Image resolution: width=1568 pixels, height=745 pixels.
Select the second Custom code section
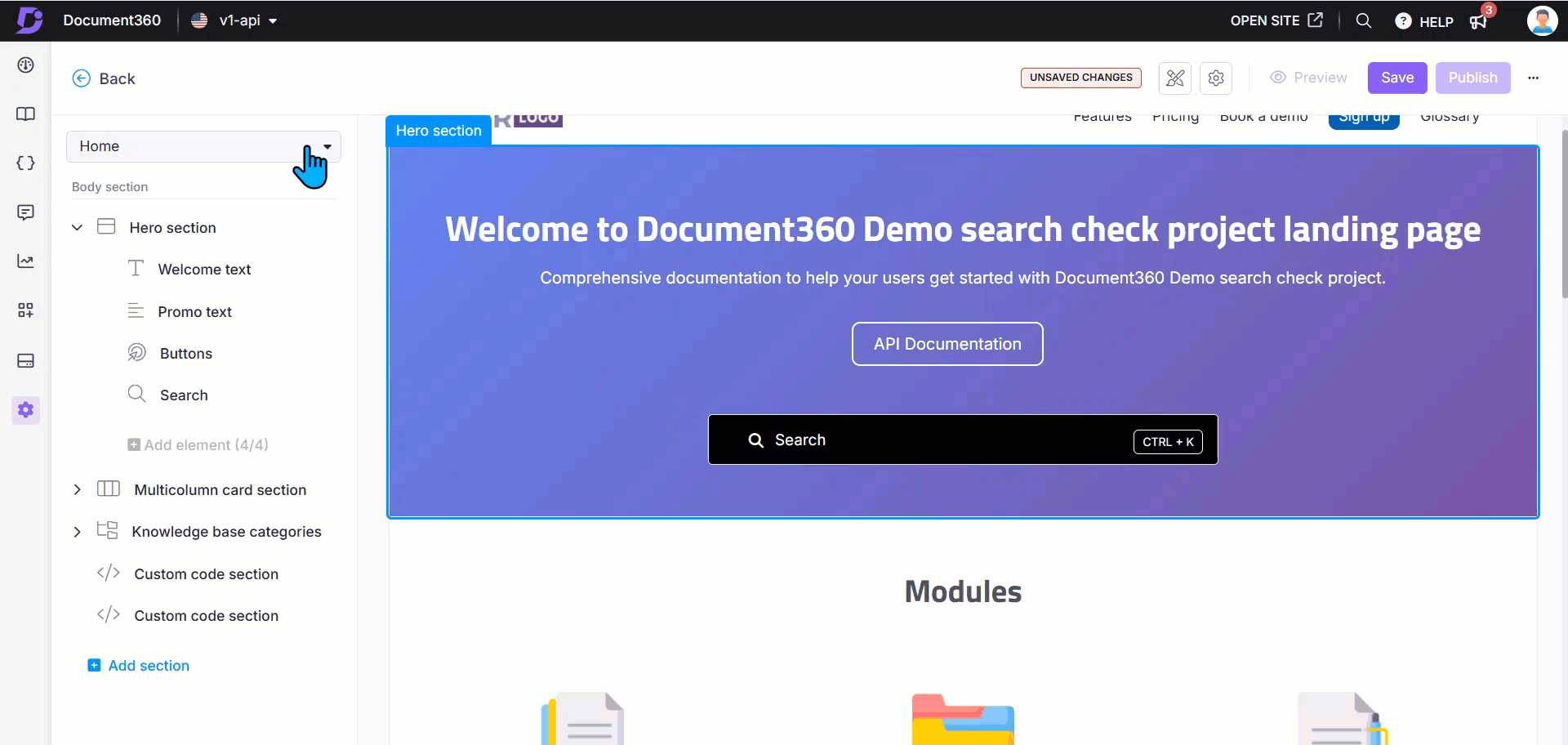click(x=206, y=616)
